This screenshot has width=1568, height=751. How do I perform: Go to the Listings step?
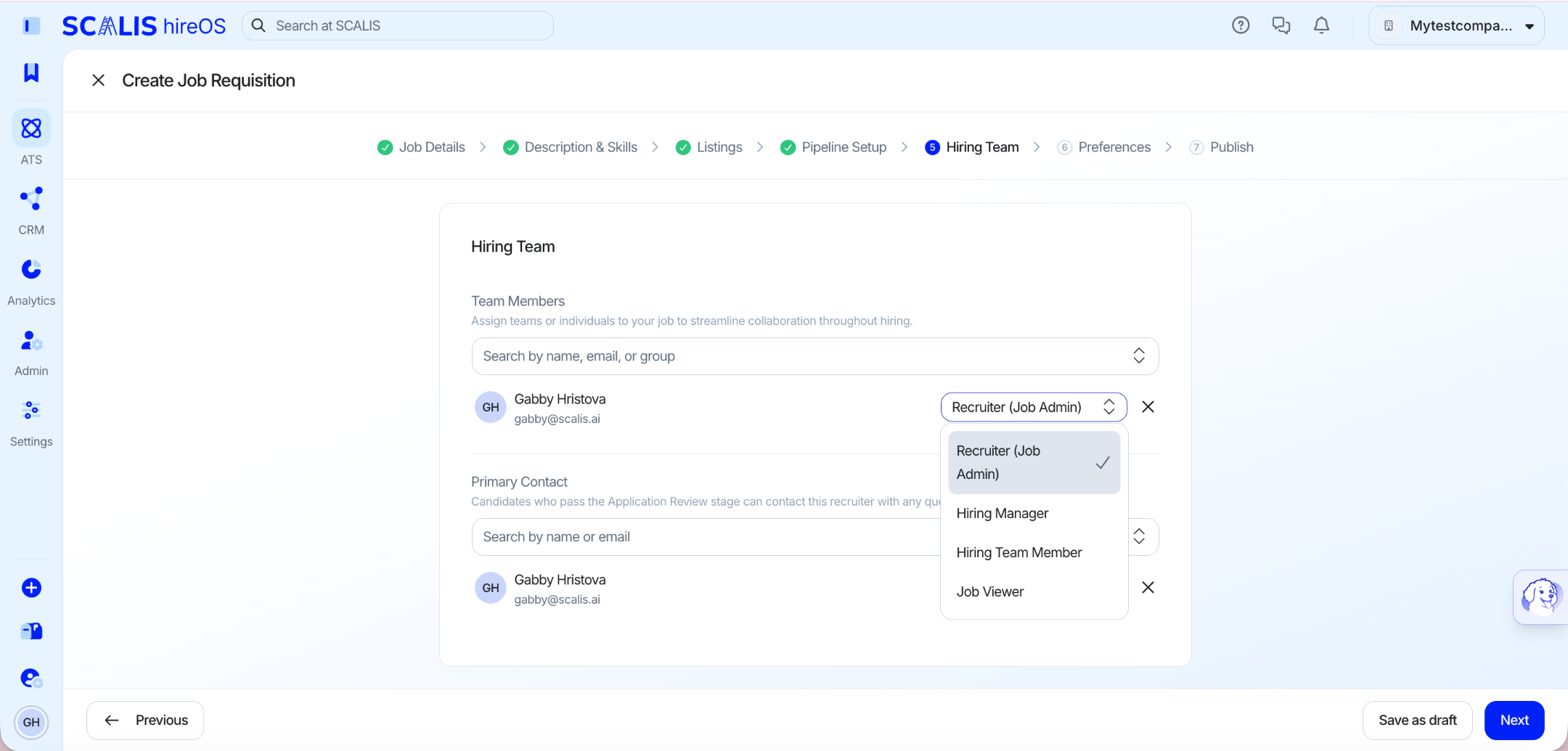[709, 147]
